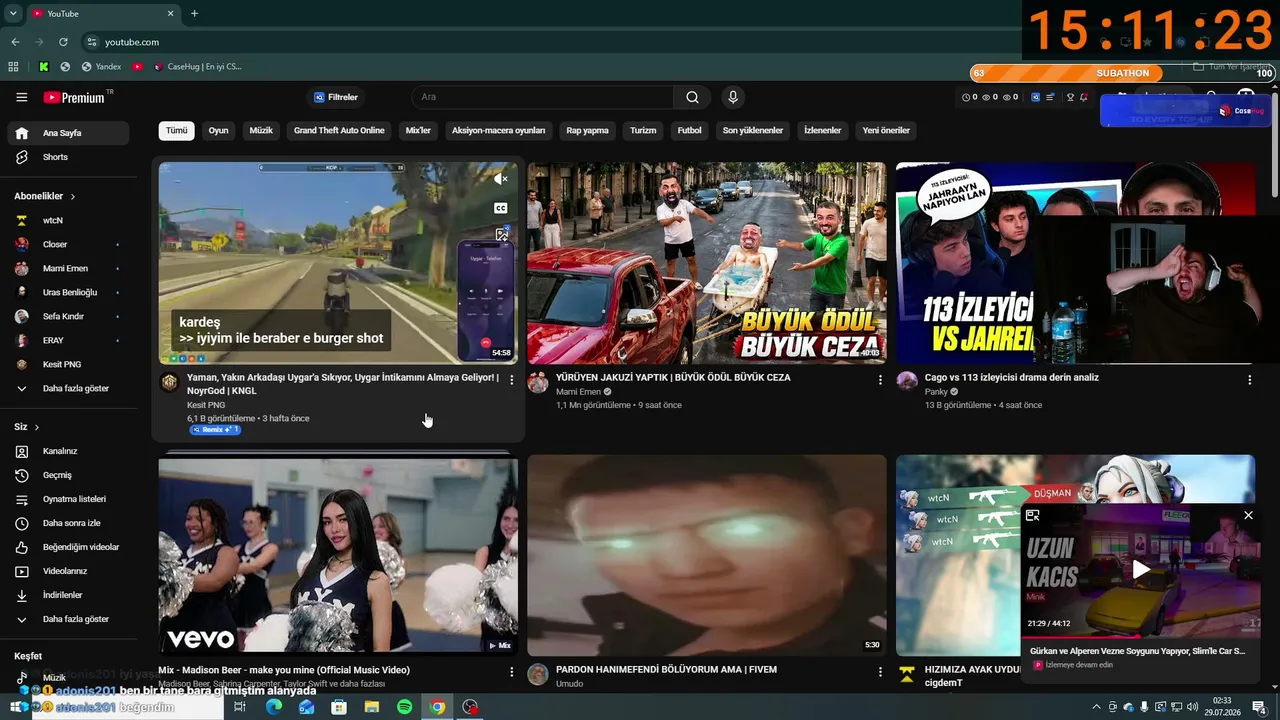1280x720 pixels.
Task: Expand the Abonelikler section
Action: [x=45, y=196]
